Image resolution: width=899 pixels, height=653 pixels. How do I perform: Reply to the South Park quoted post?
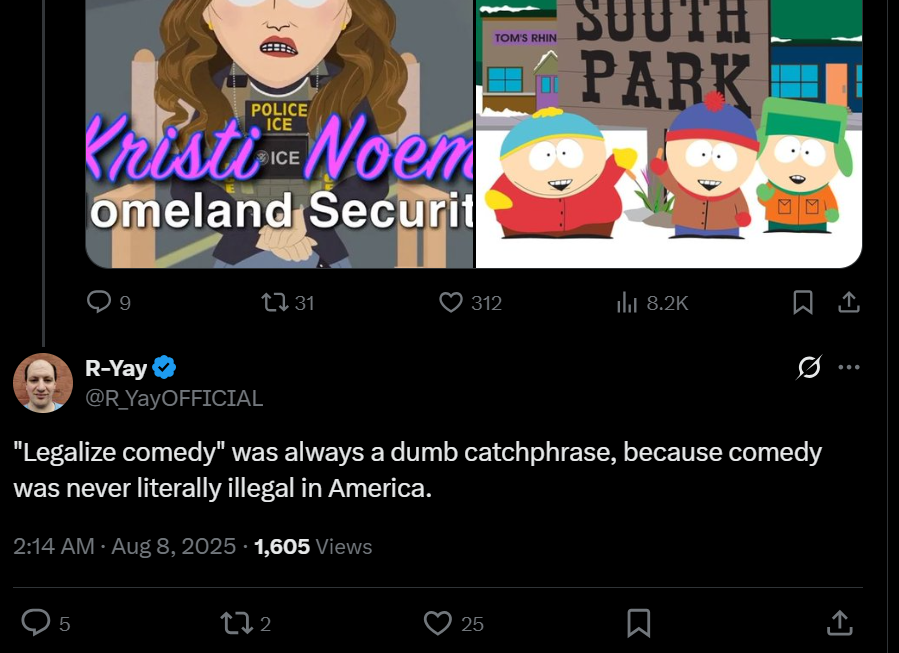point(99,302)
